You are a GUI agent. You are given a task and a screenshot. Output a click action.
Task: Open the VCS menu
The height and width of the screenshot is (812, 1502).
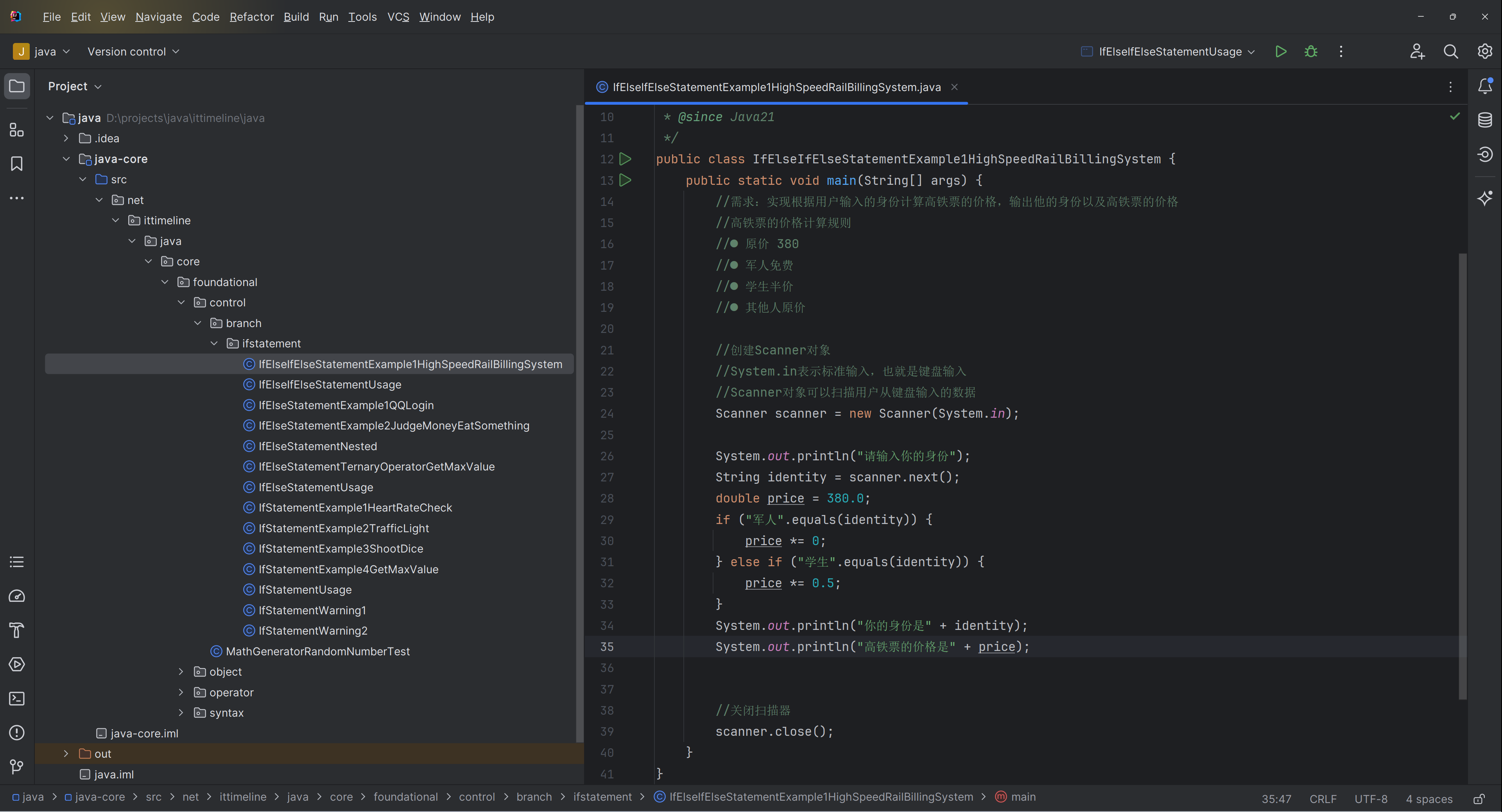398,17
